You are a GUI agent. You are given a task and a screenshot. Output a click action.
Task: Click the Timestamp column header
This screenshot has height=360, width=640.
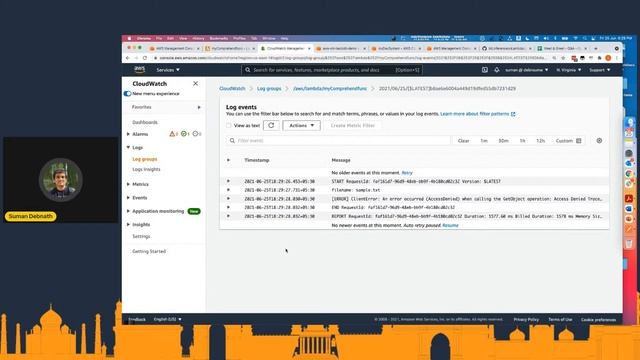[x=257, y=160]
